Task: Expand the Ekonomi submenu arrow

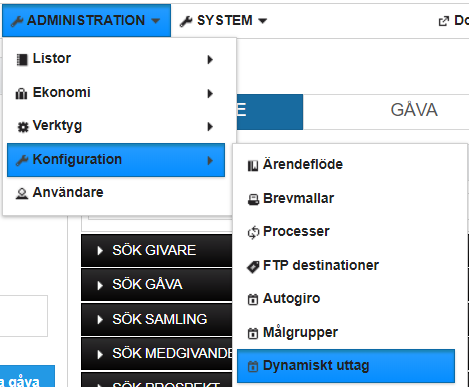Action: click(210, 93)
